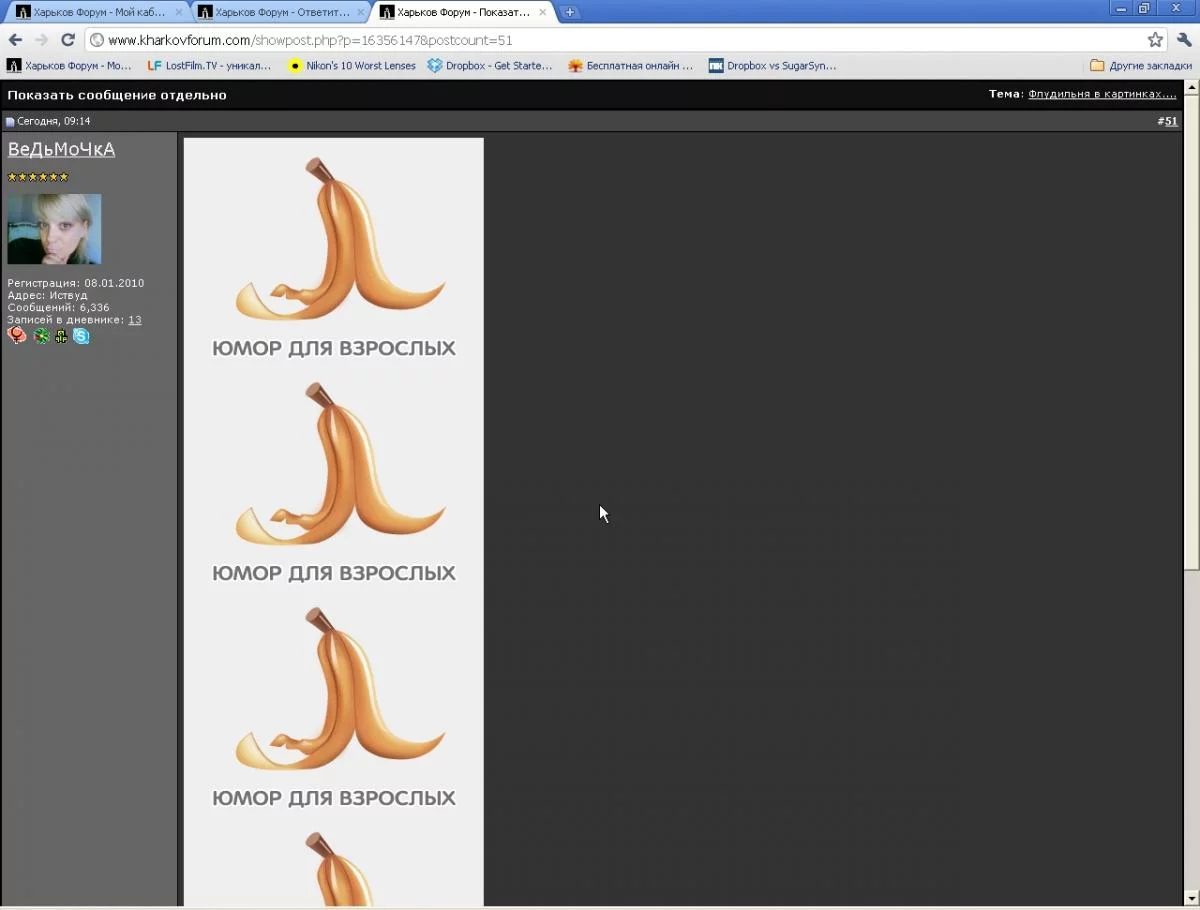The image size is (1200, 910).
Task: Open the diary entries count link 13
Action: (135, 320)
